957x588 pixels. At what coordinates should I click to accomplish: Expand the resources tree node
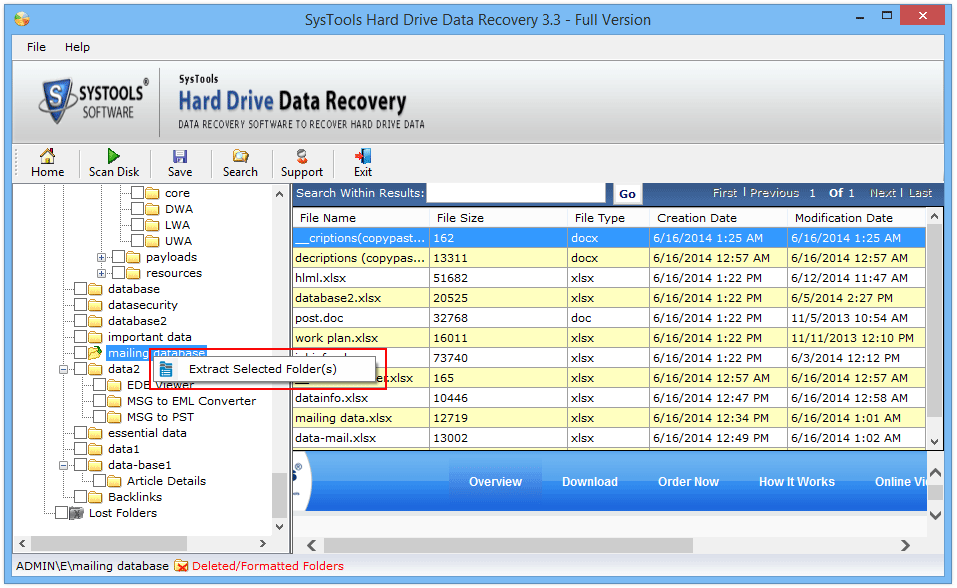[101, 273]
